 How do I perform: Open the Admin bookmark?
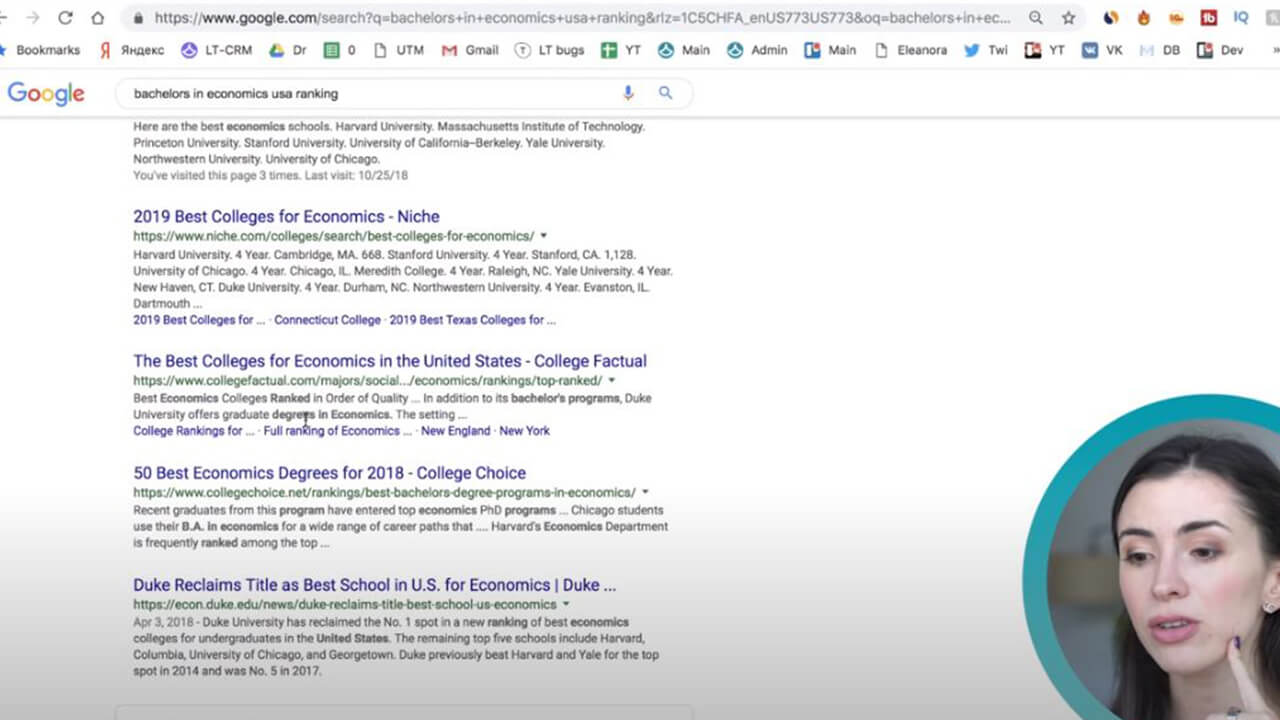coord(757,50)
